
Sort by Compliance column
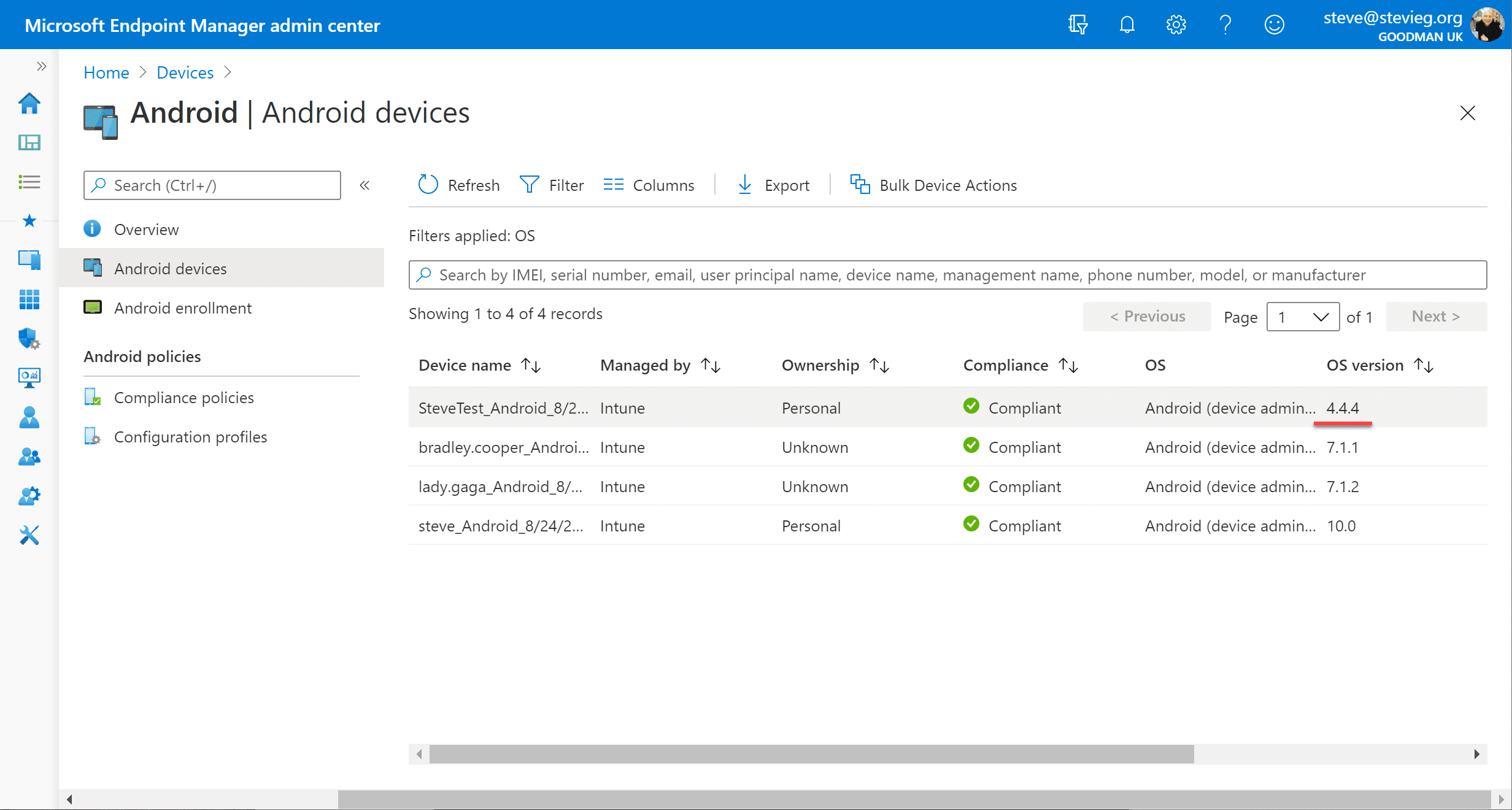click(1021, 366)
